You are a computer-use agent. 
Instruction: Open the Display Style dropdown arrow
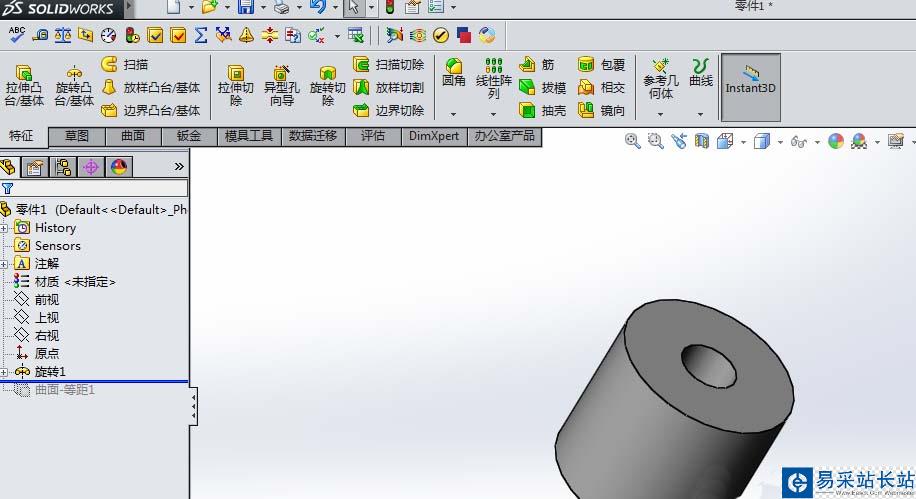(780, 142)
